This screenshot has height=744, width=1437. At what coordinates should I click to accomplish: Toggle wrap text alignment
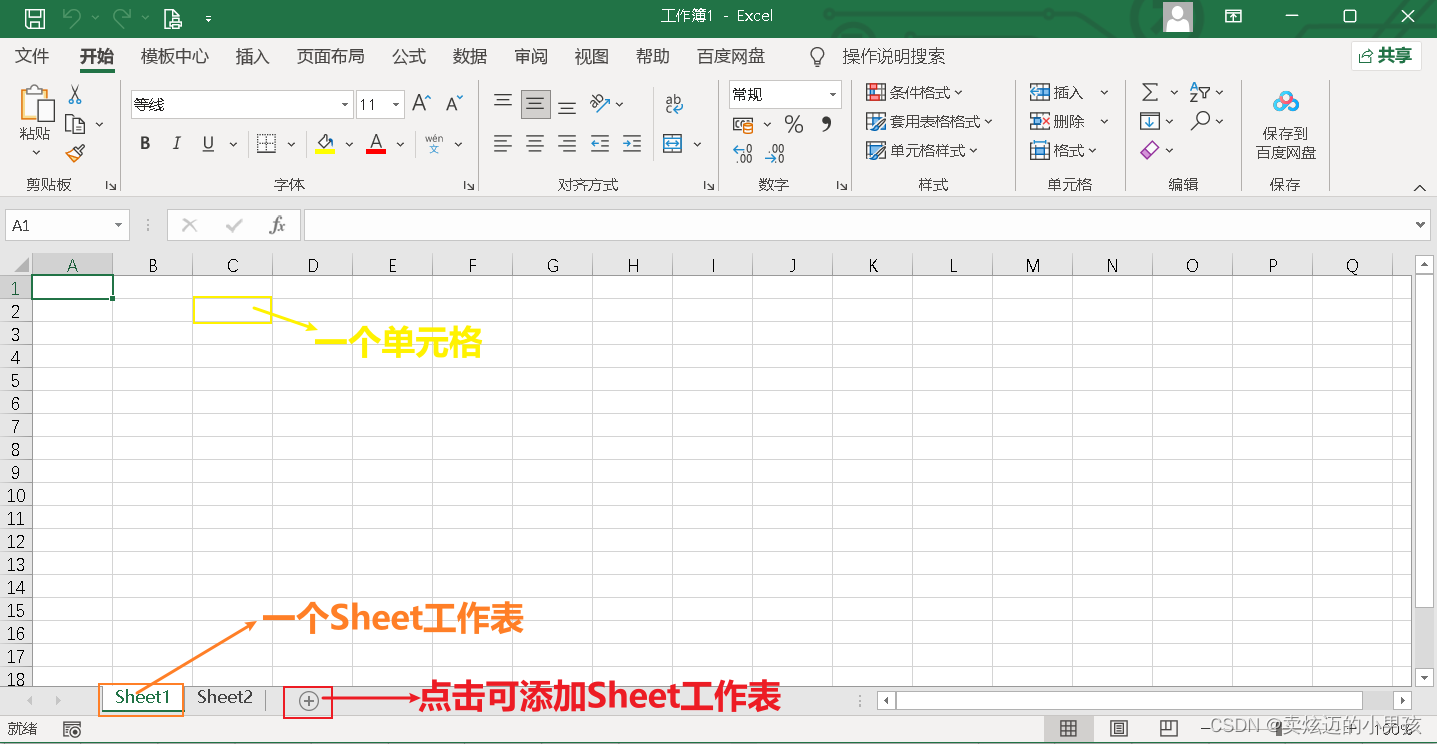(674, 104)
